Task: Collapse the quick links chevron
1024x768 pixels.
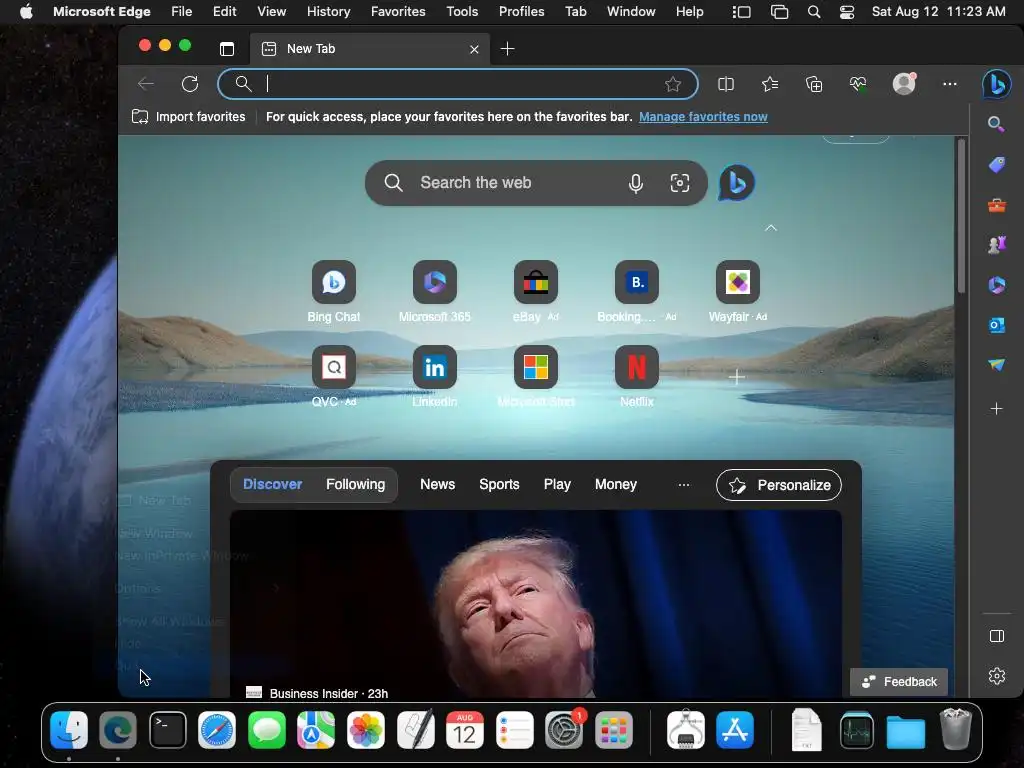Action: tap(771, 228)
